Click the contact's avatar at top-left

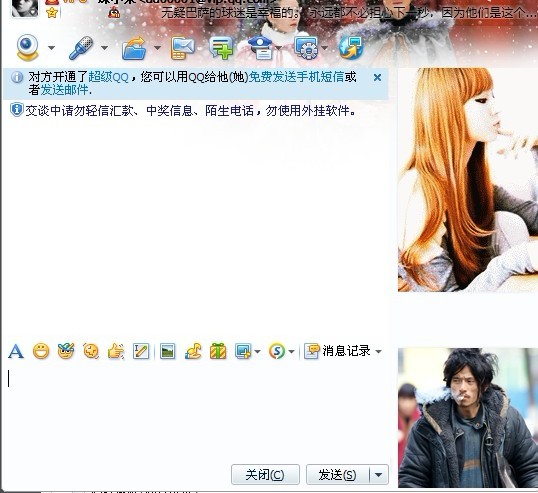(x=25, y=8)
